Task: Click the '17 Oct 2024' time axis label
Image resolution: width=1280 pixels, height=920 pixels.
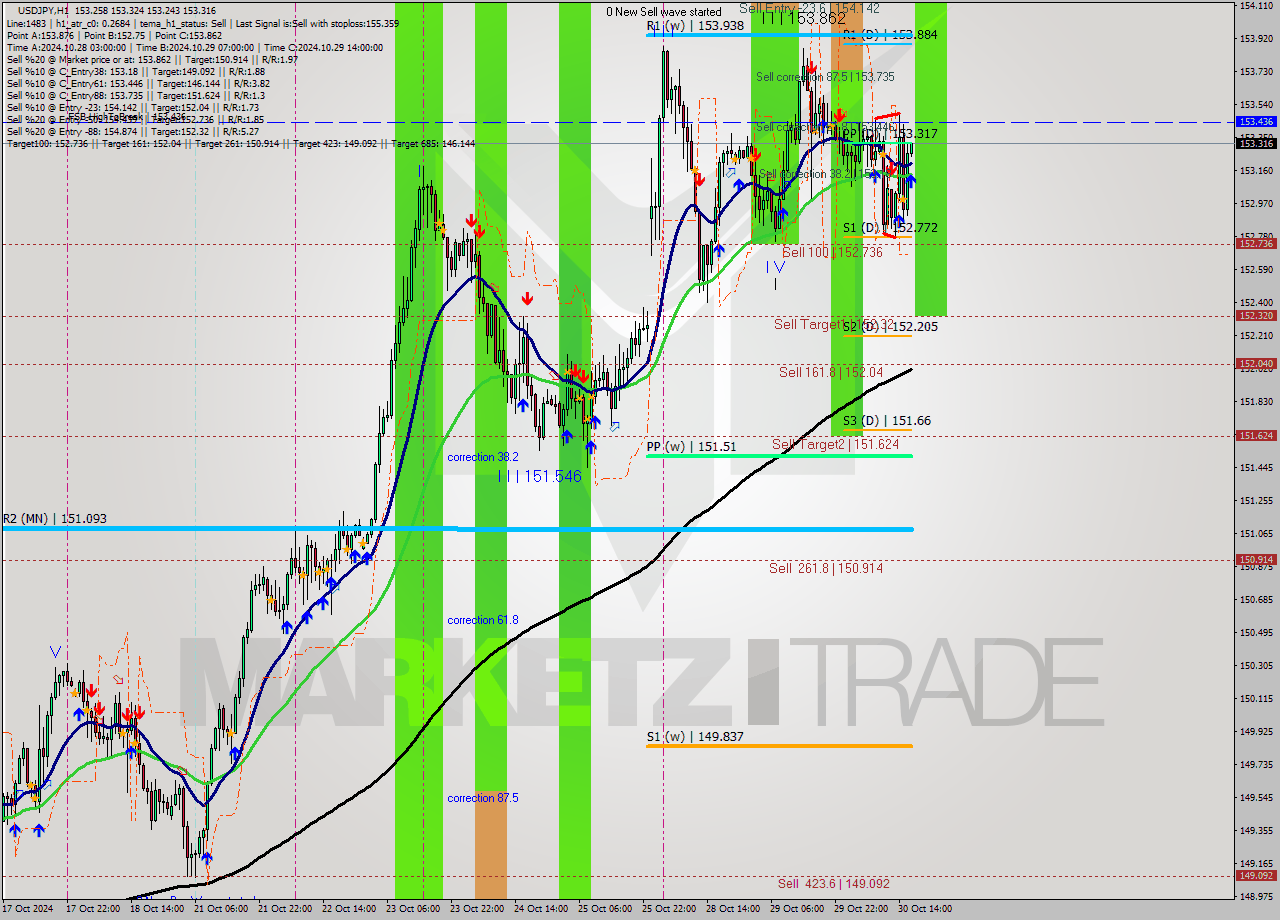Action: tap(28, 909)
